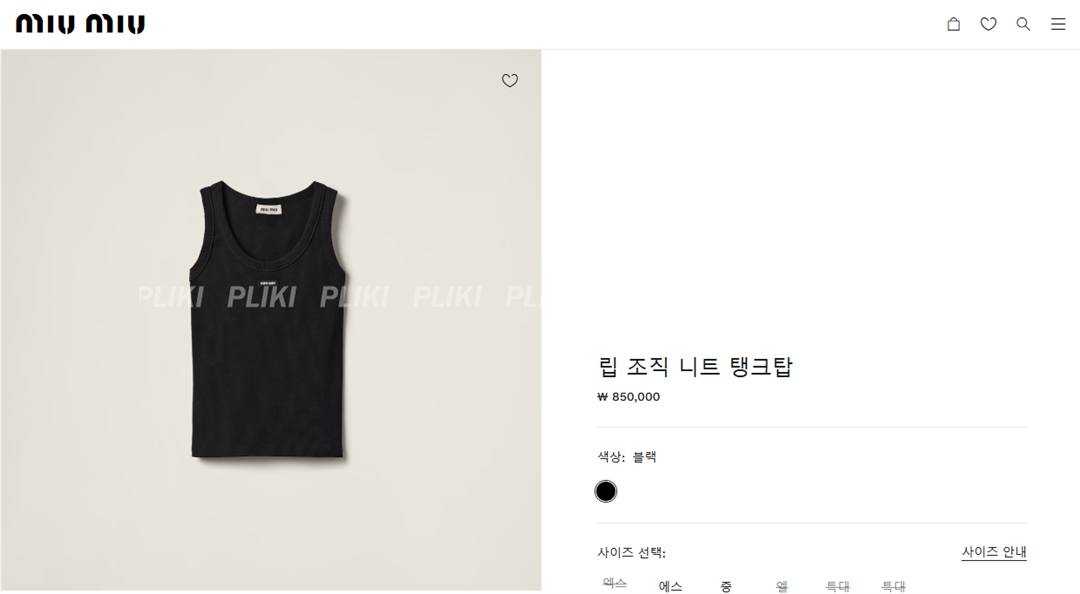The width and height of the screenshot is (1080, 594).
Task: Click the Miu Miu logo
Action: [x=81, y=24]
